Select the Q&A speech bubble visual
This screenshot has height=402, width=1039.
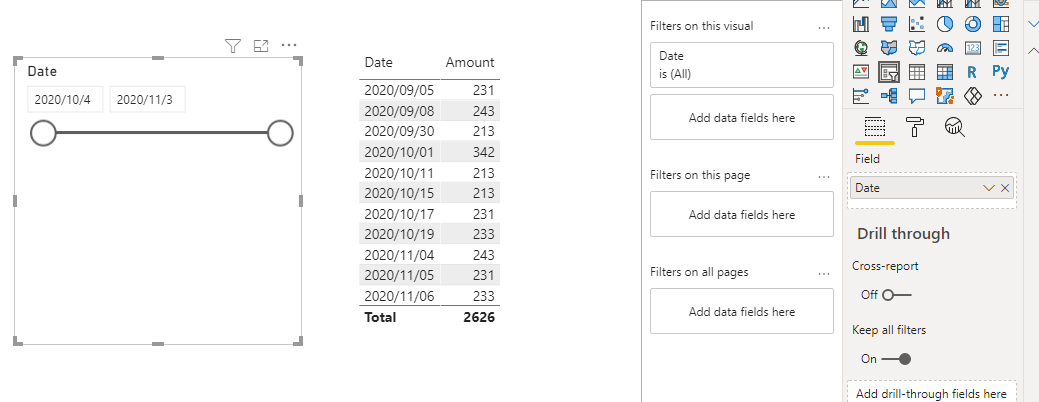tap(917, 95)
